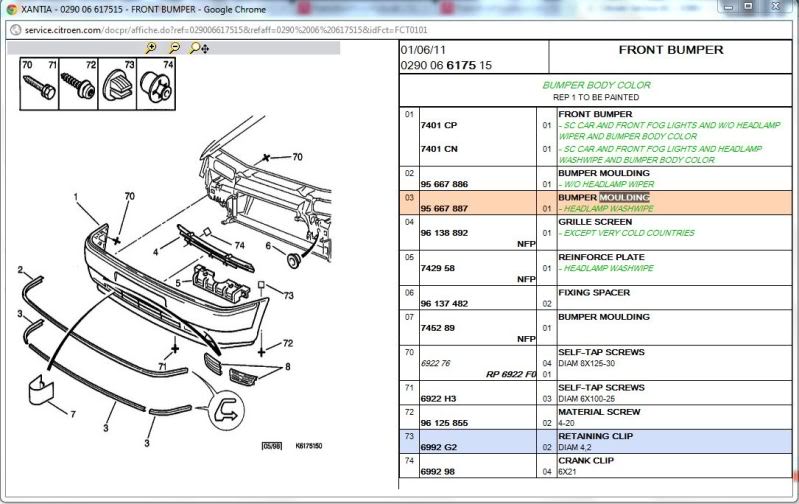Click part number 96 138 892
The width and height of the screenshot is (799, 504).
click(444, 233)
